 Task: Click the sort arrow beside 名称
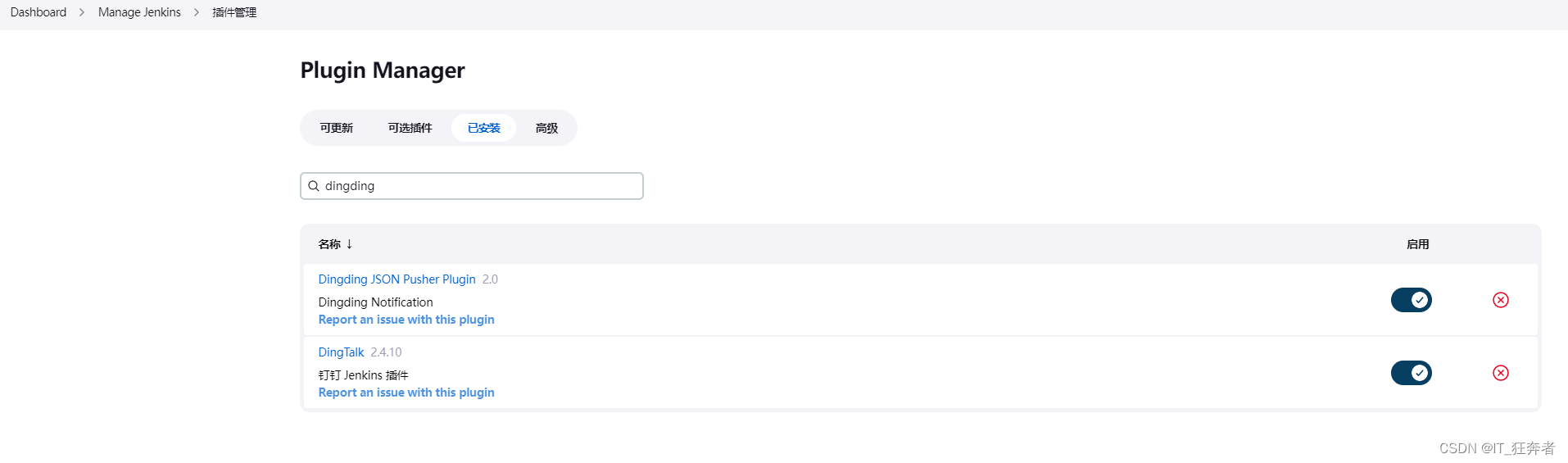[349, 244]
